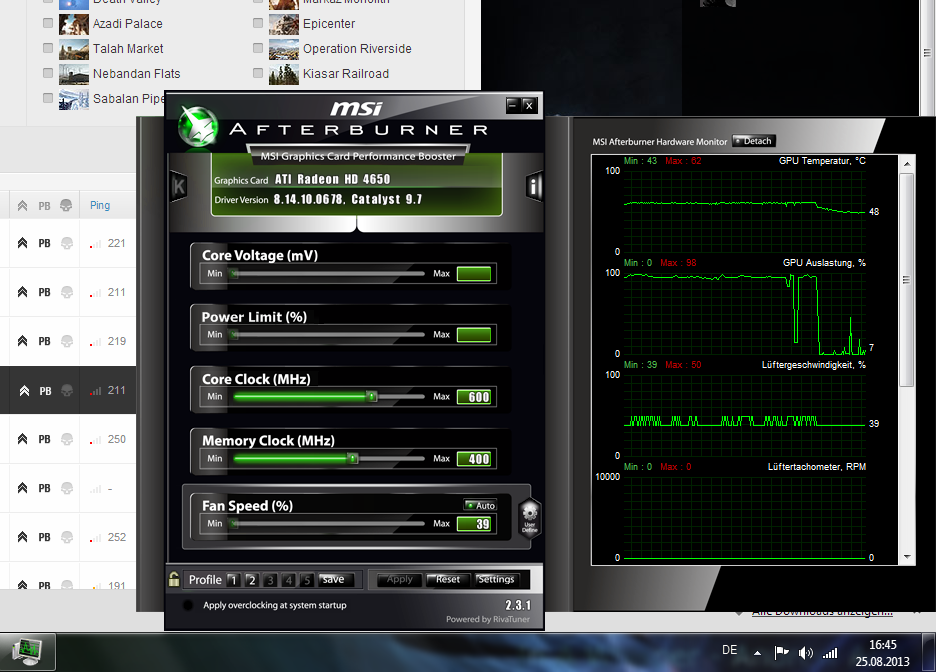This screenshot has height=672, width=936.
Task: Open the fan User Define gear button
Action: pos(529,517)
